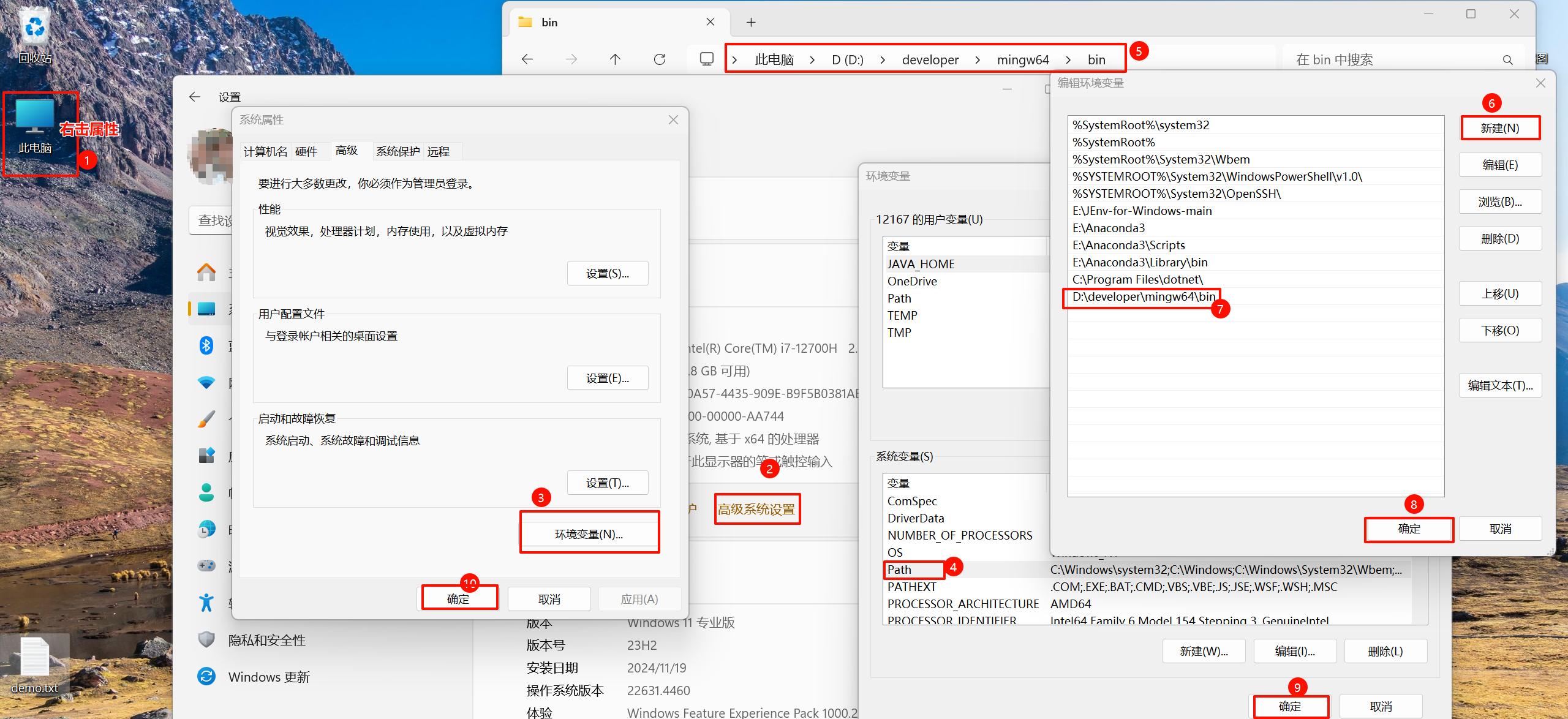The image size is (1568, 719).
Task: Close the bin tab in File Explorer
Action: point(710,22)
